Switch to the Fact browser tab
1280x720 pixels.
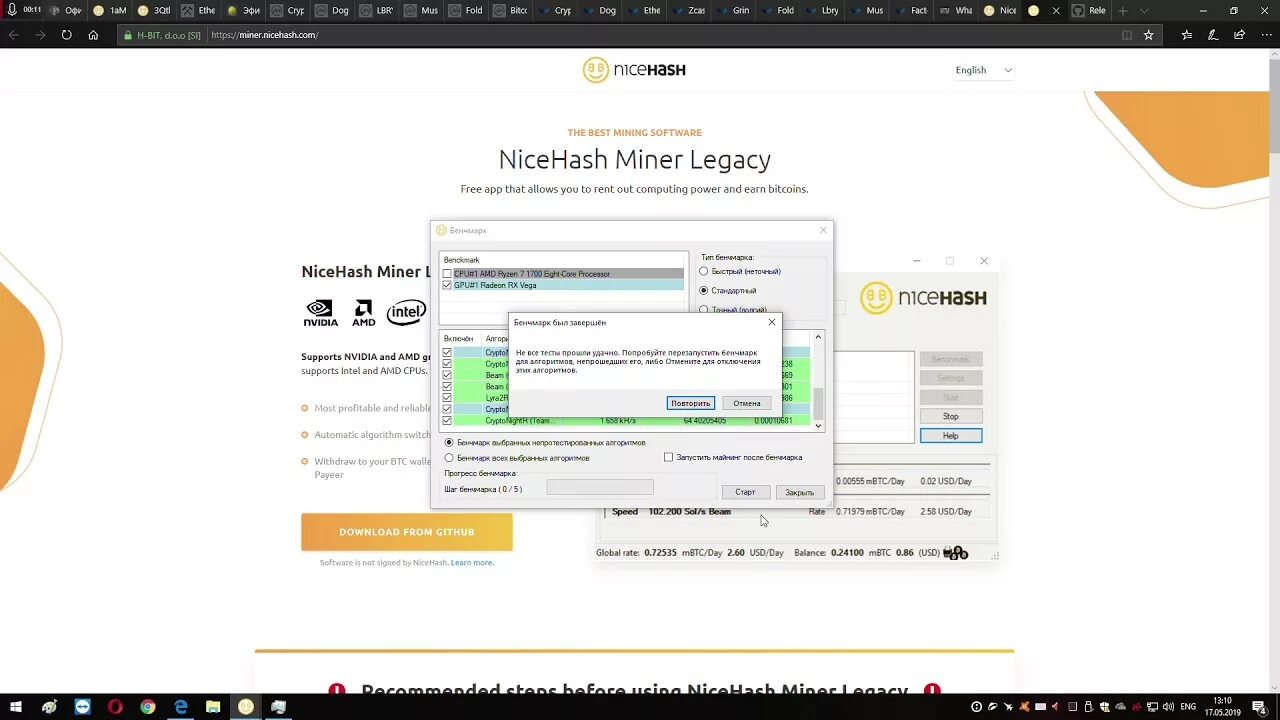910,10
